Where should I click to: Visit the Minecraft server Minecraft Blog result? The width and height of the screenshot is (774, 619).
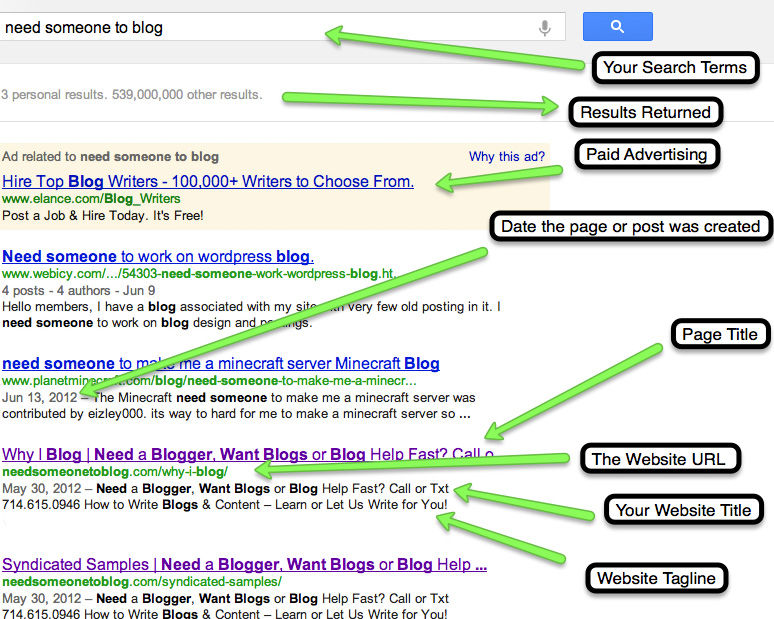pos(220,363)
